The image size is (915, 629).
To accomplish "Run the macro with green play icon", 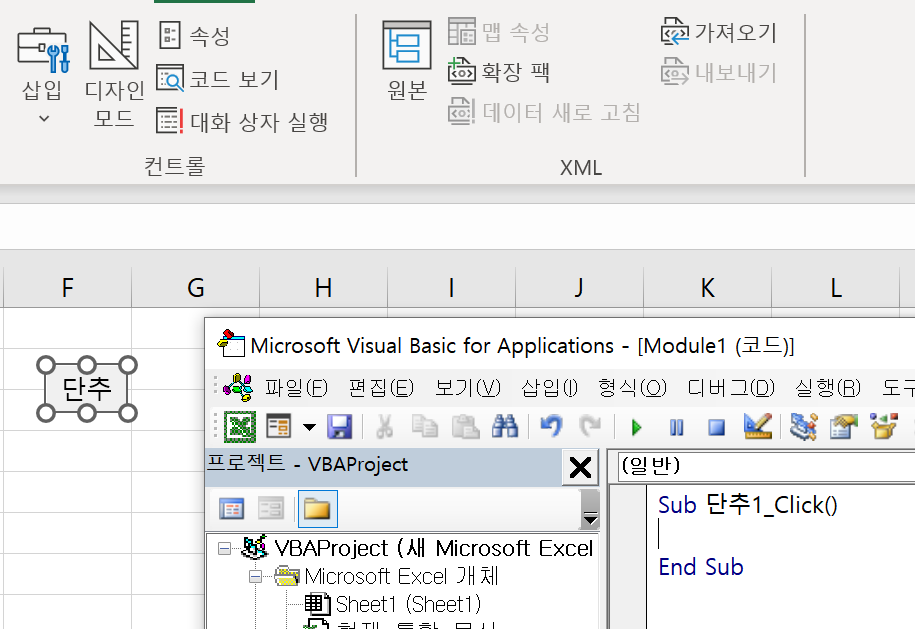I will (x=637, y=428).
